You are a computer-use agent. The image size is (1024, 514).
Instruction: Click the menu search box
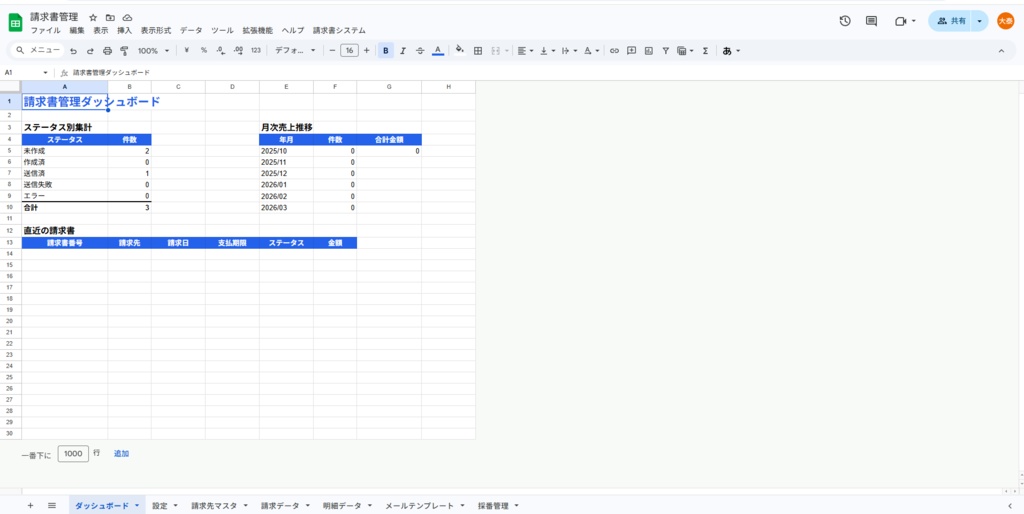click(39, 50)
